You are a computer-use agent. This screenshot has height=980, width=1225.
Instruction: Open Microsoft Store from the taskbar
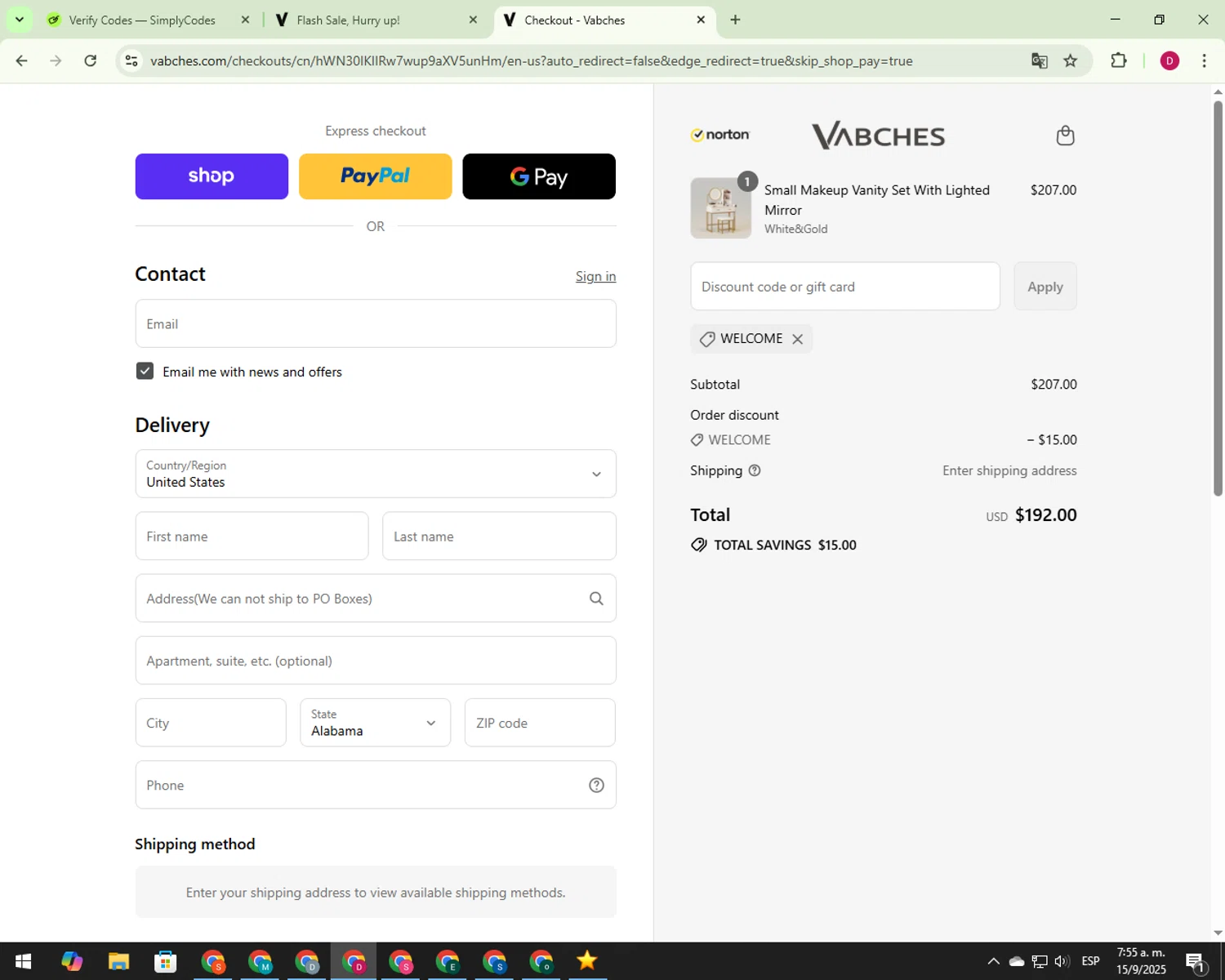[166, 961]
